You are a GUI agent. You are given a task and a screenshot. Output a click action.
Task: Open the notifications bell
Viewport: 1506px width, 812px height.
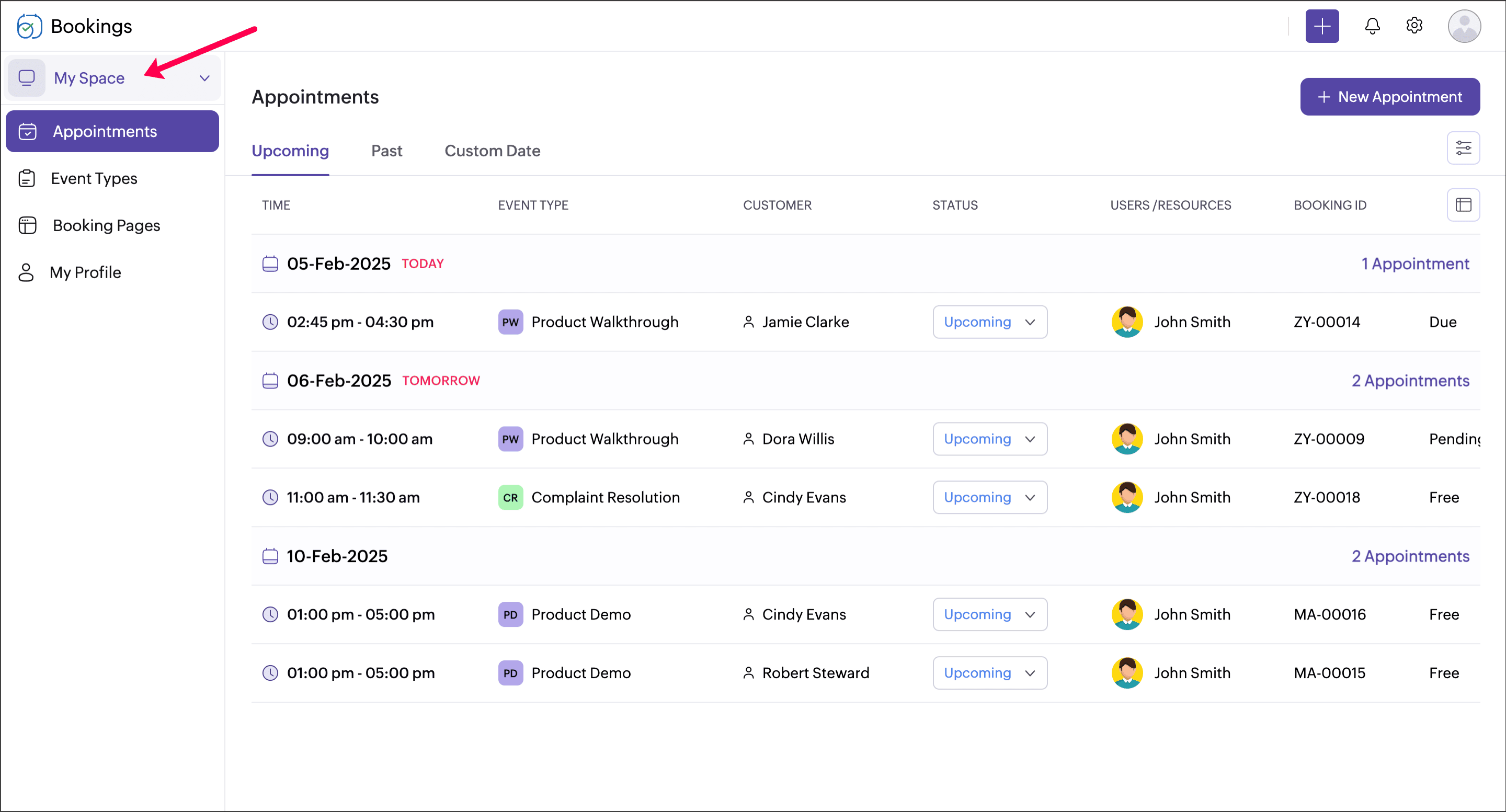pos(1372,26)
